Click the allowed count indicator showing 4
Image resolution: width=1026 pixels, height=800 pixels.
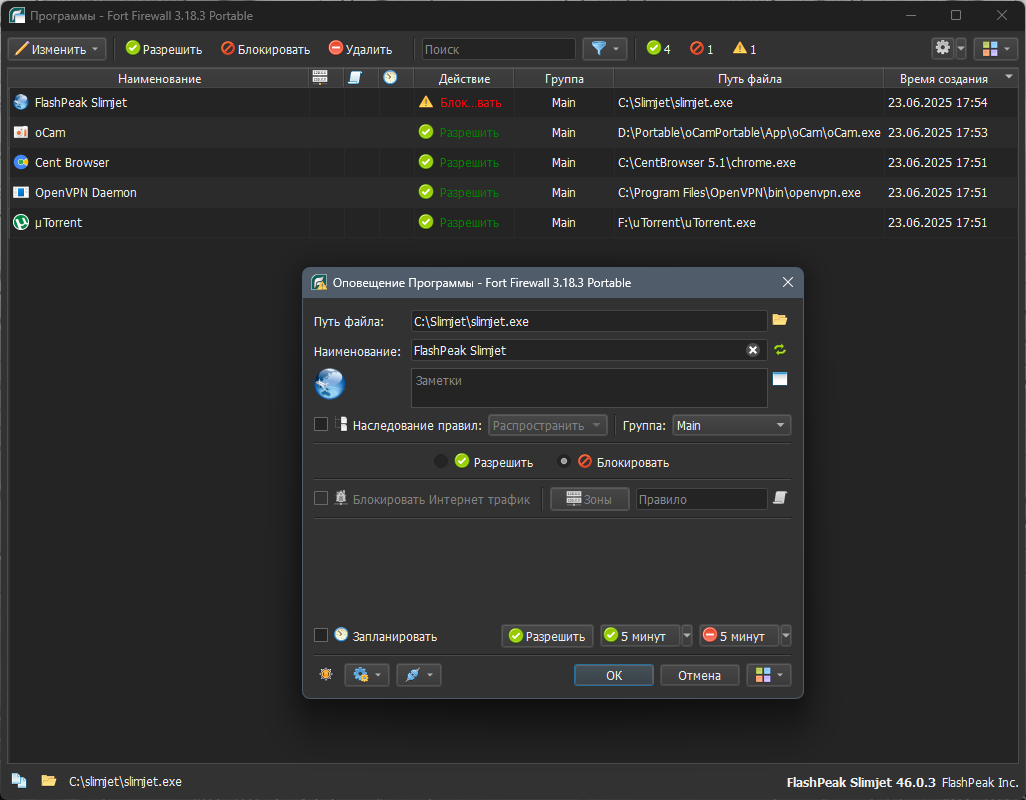[659, 49]
